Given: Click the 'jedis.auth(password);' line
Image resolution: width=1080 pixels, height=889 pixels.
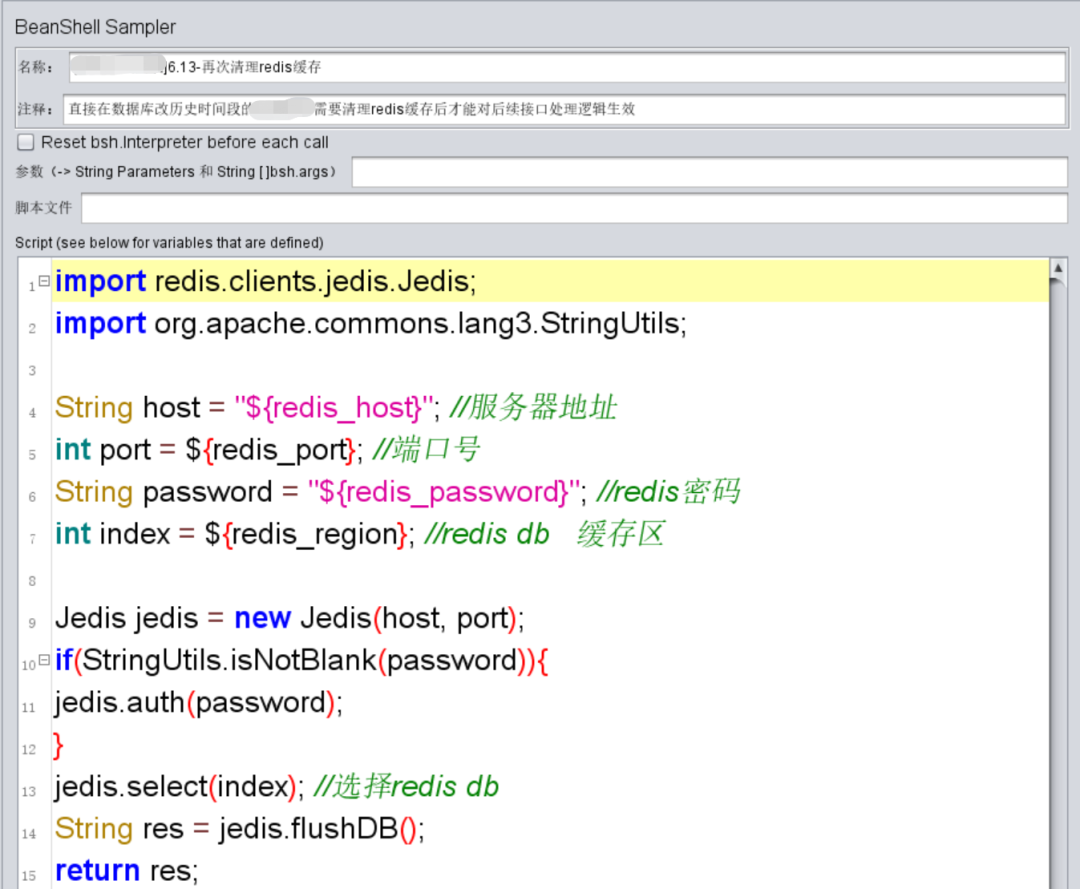Looking at the screenshot, I should (x=199, y=702).
